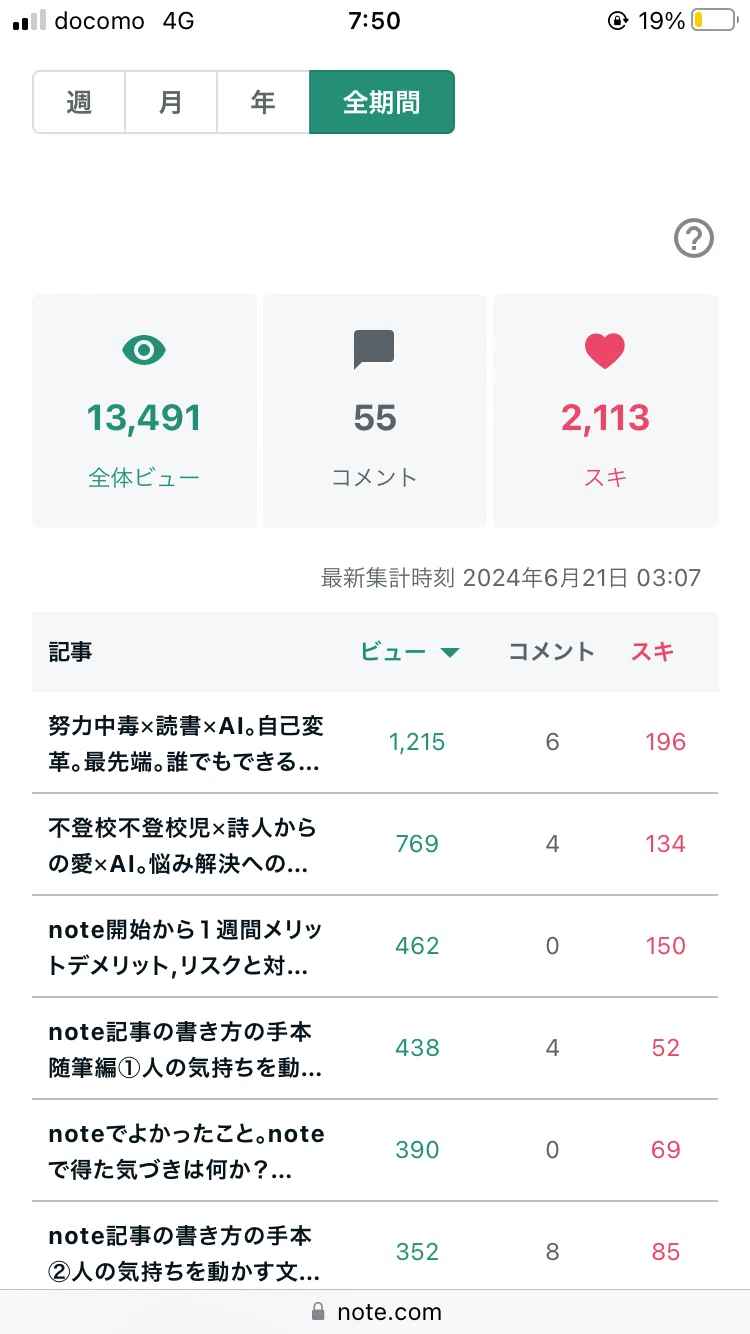Sort by ビュー dropdown arrow

(x=450, y=653)
